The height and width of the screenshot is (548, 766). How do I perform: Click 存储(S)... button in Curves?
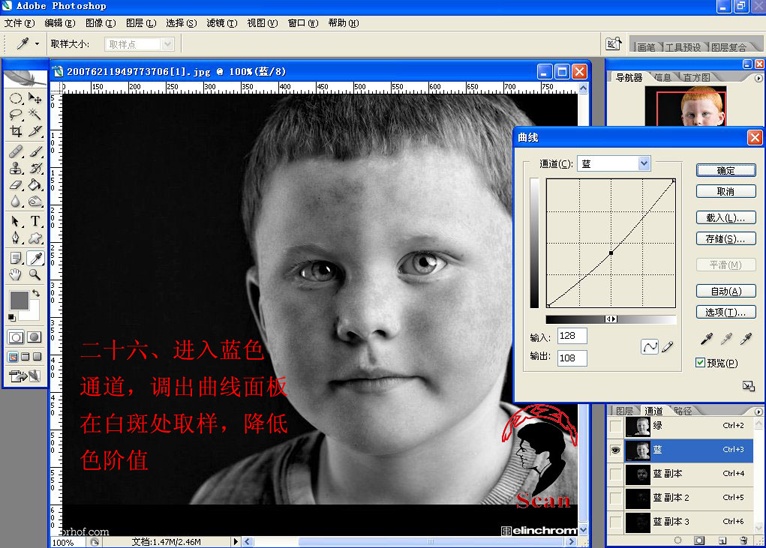pos(726,239)
